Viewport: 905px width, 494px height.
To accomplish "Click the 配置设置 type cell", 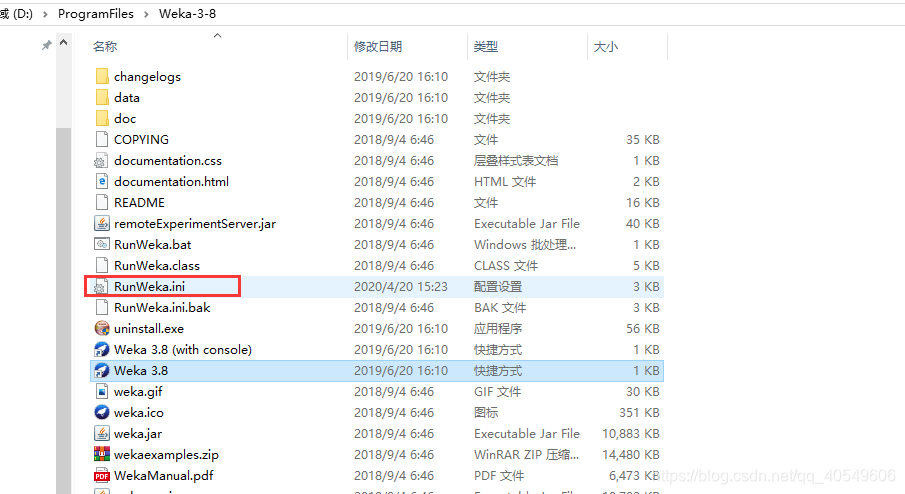I will click(x=498, y=287).
